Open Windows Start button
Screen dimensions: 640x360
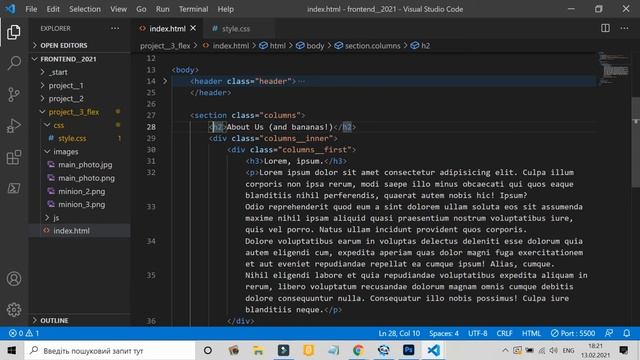[x=12, y=350]
